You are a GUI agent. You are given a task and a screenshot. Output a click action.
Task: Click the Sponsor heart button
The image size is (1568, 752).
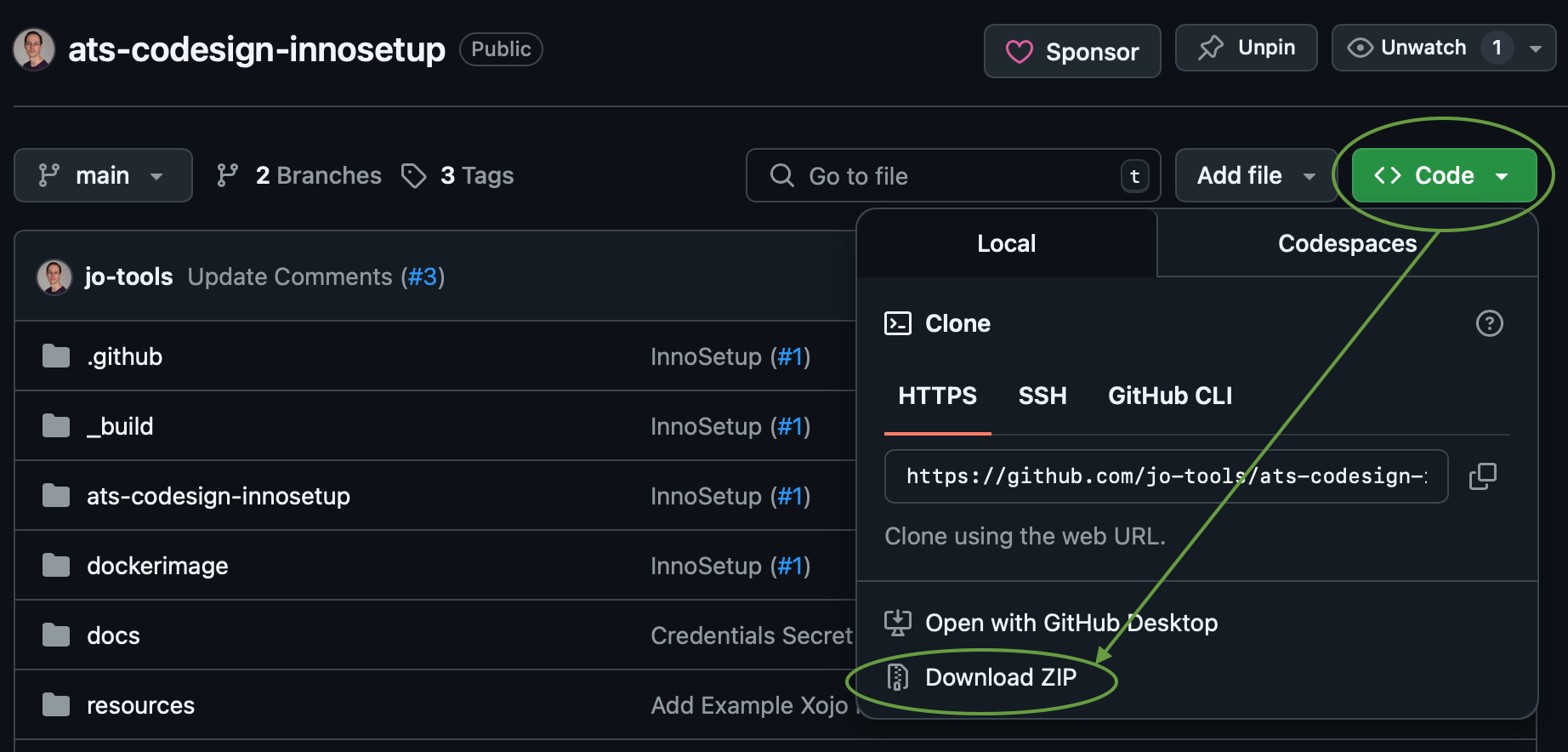(x=1072, y=51)
